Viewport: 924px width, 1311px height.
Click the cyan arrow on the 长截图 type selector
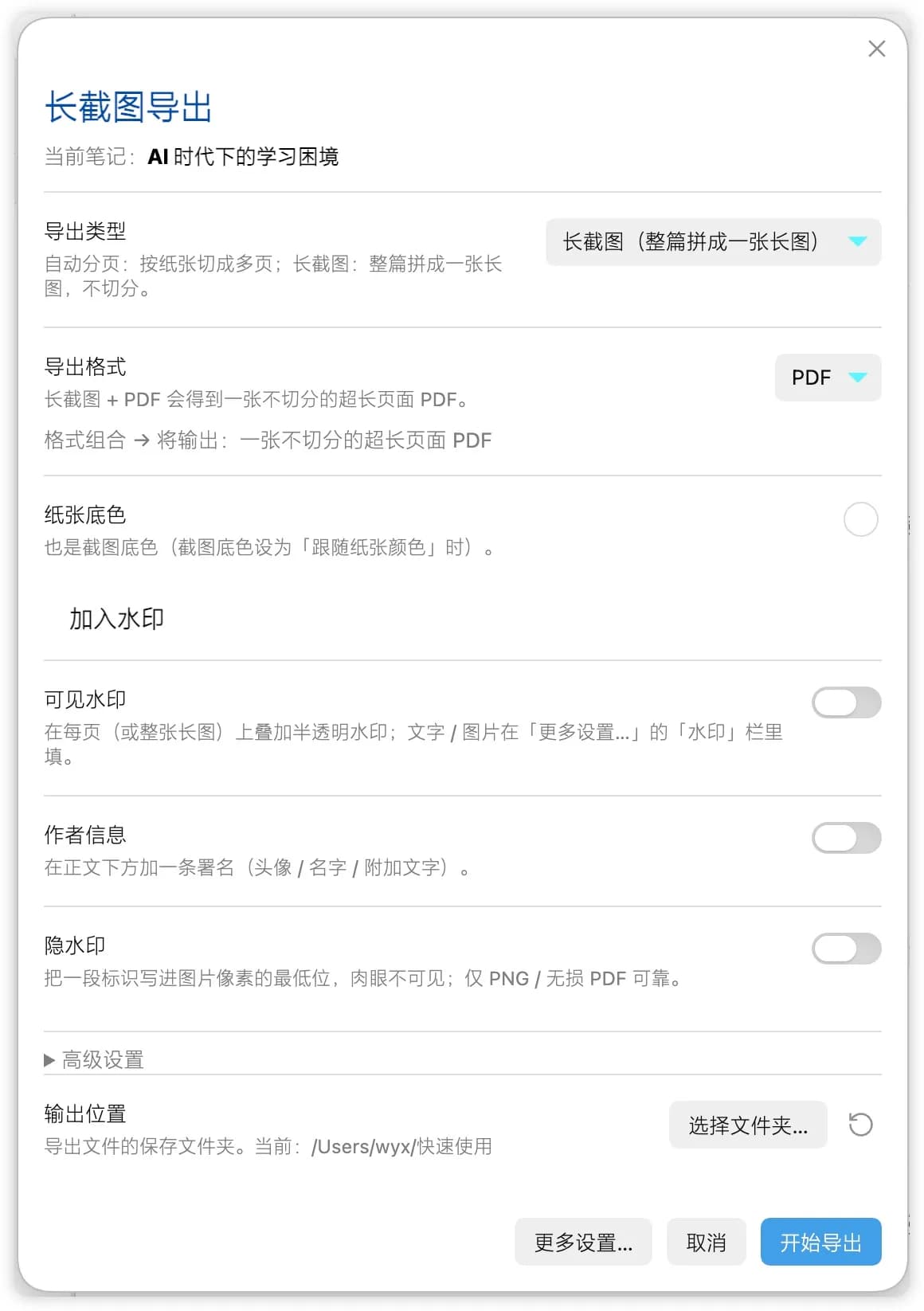pos(857,241)
